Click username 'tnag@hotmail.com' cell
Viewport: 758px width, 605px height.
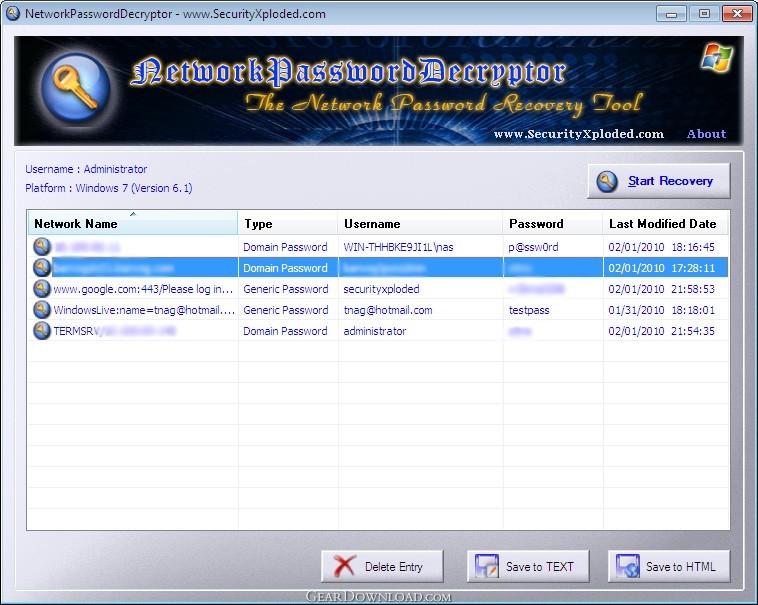pos(388,310)
